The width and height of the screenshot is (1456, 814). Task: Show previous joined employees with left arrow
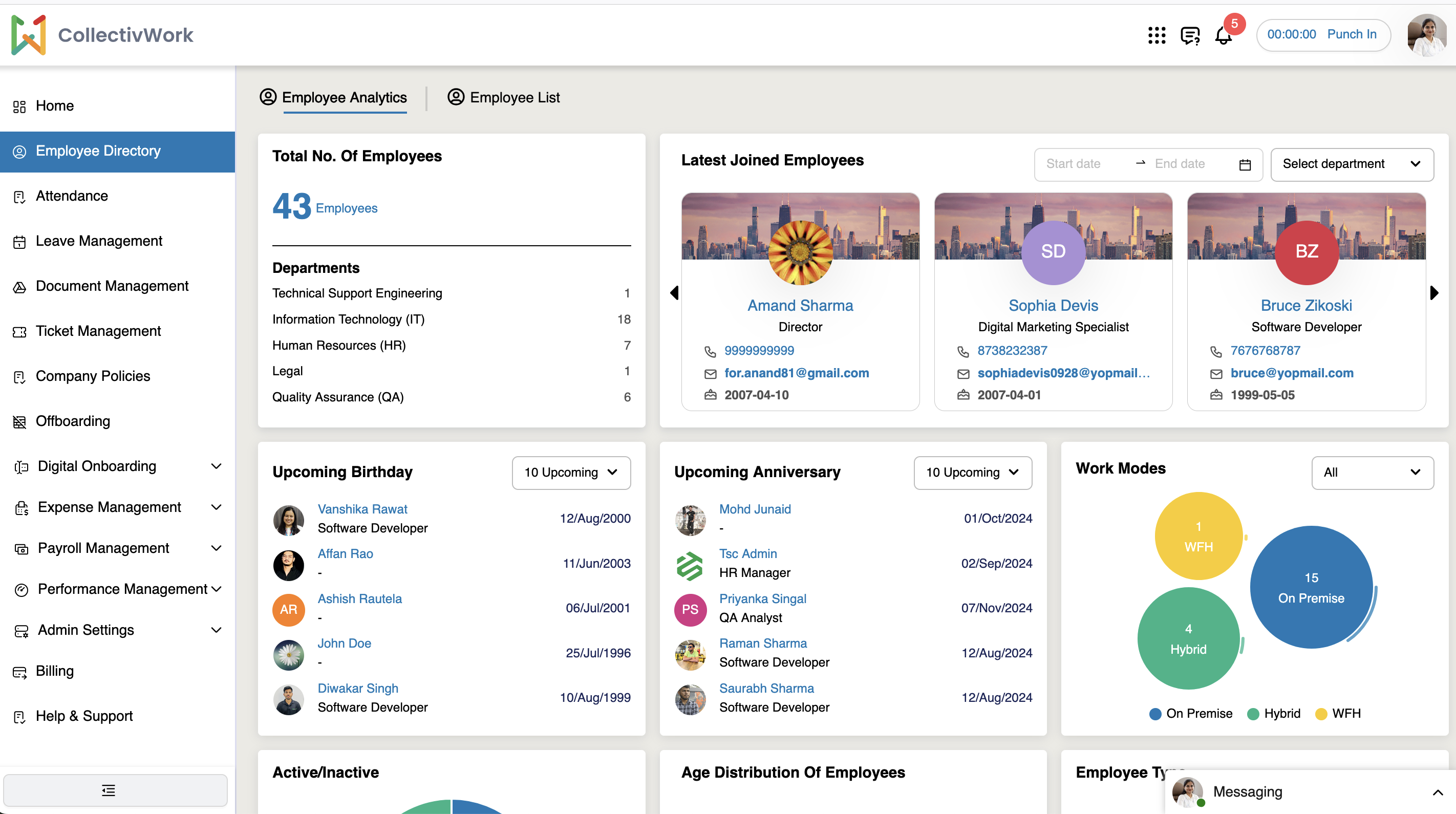pyautogui.click(x=674, y=293)
